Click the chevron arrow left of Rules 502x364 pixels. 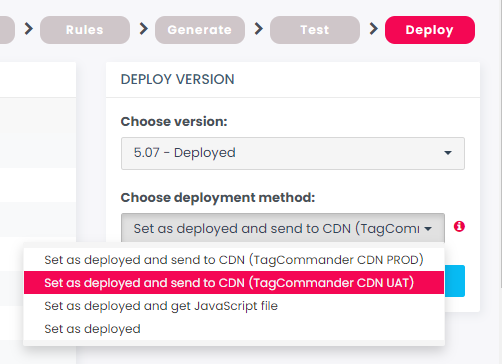tap(29, 29)
